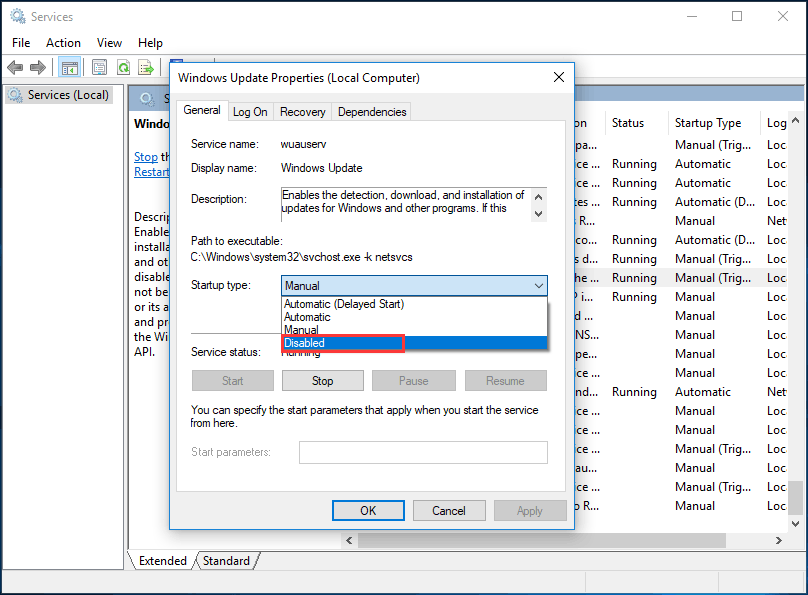
Task: Switch to the Extended view tab
Action: click(163, 560)
